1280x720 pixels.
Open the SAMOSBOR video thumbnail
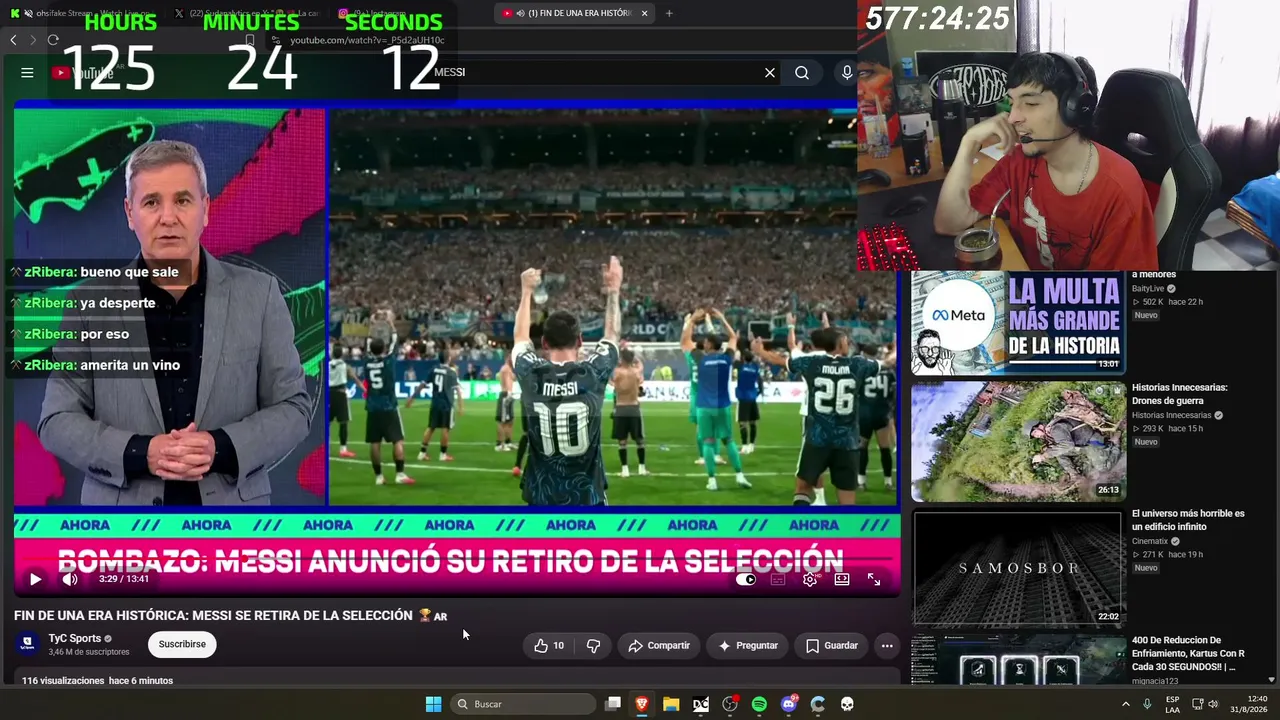click(x=1018, y=567)
